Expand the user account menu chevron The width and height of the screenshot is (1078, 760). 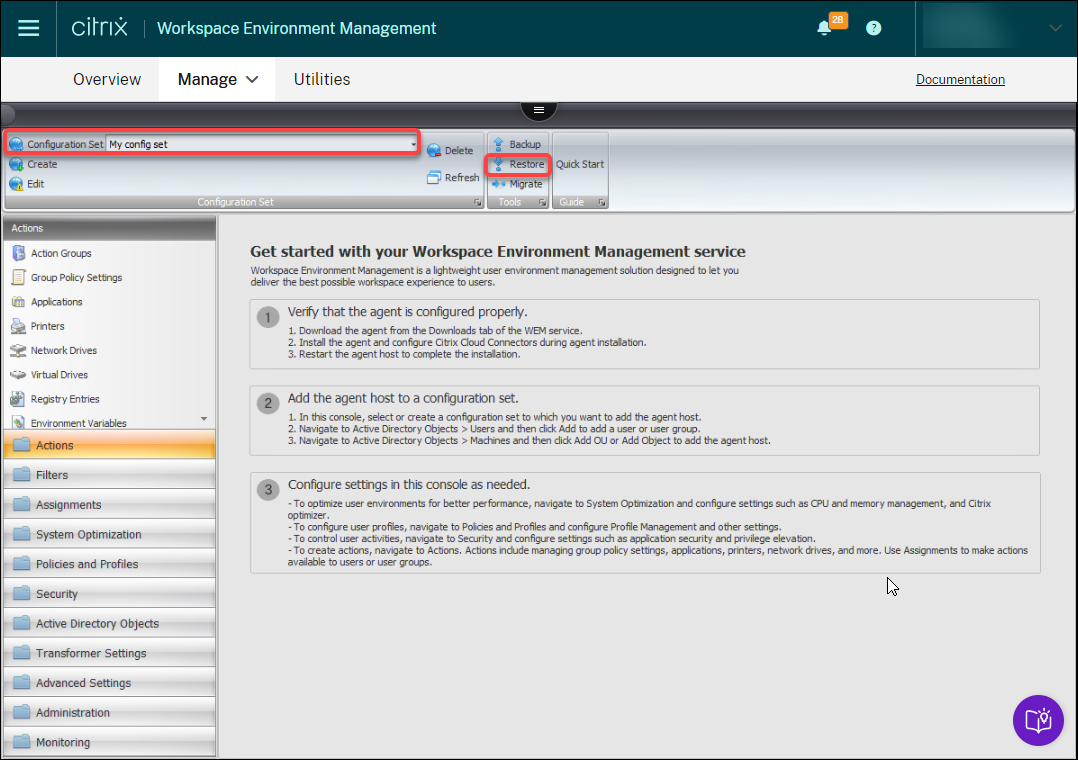coord(1055,28)
